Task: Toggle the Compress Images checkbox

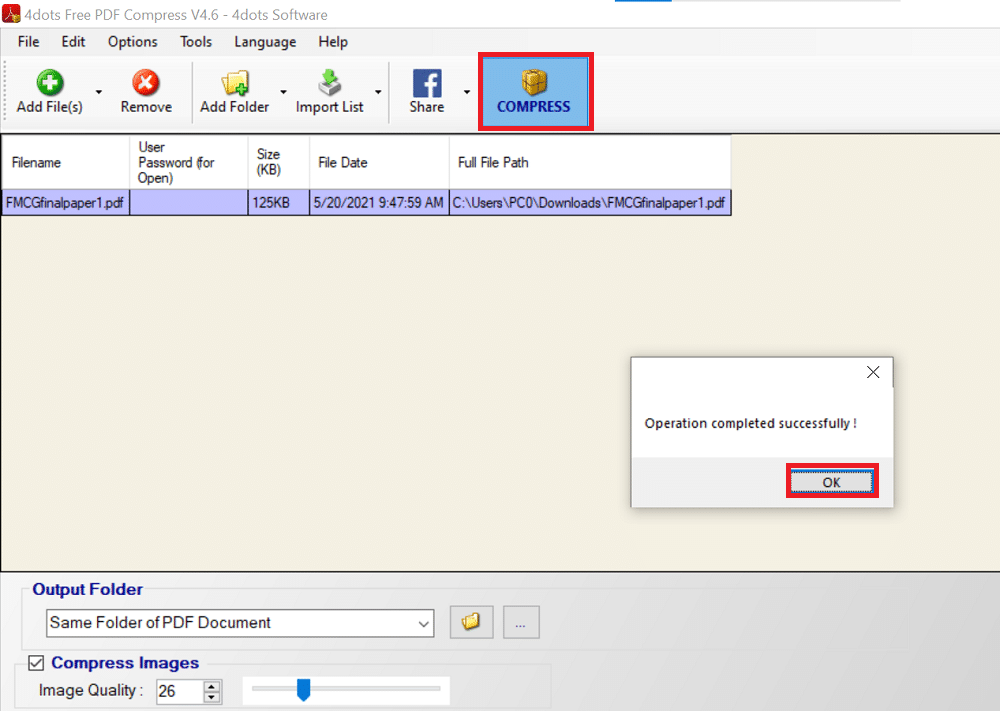Action: tap(36, 663)
